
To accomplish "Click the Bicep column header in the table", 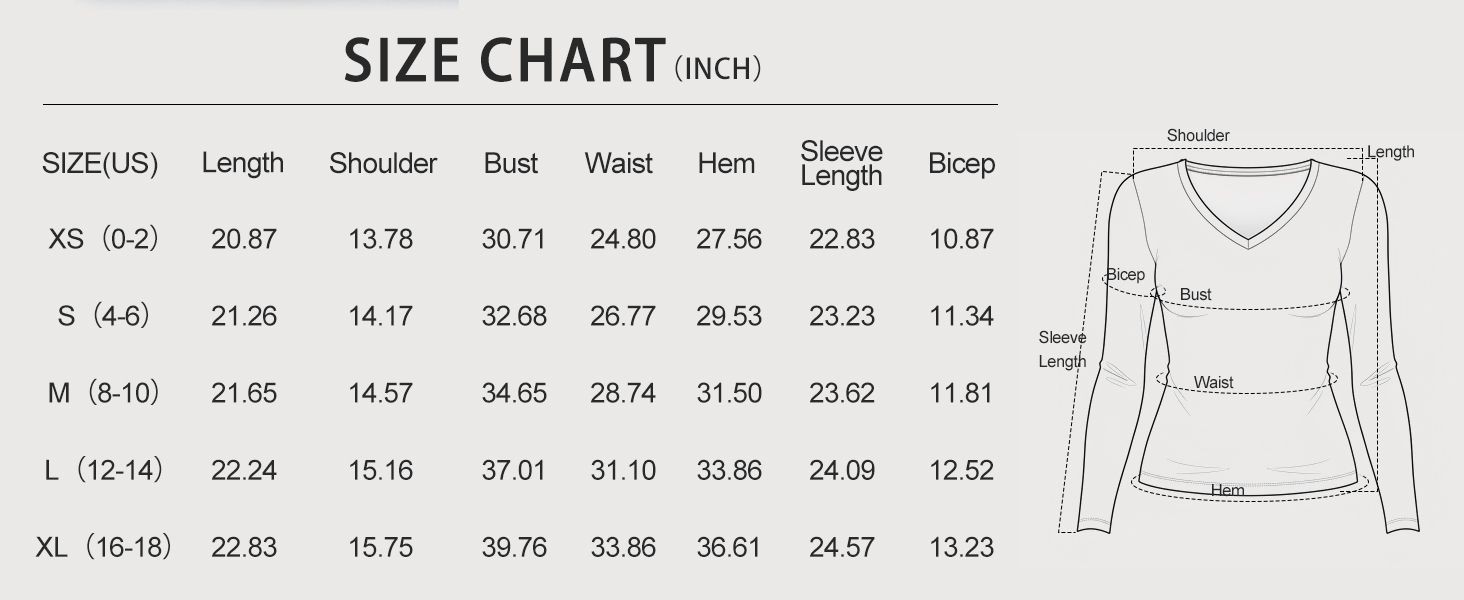I will coord(961,164).
